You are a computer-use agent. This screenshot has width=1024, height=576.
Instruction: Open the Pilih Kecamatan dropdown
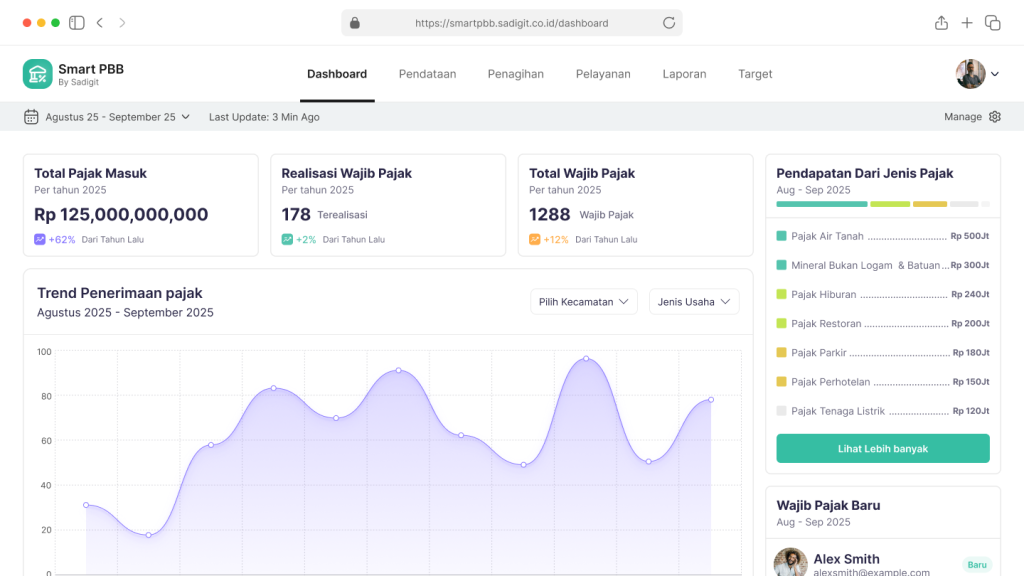[583, 301]
